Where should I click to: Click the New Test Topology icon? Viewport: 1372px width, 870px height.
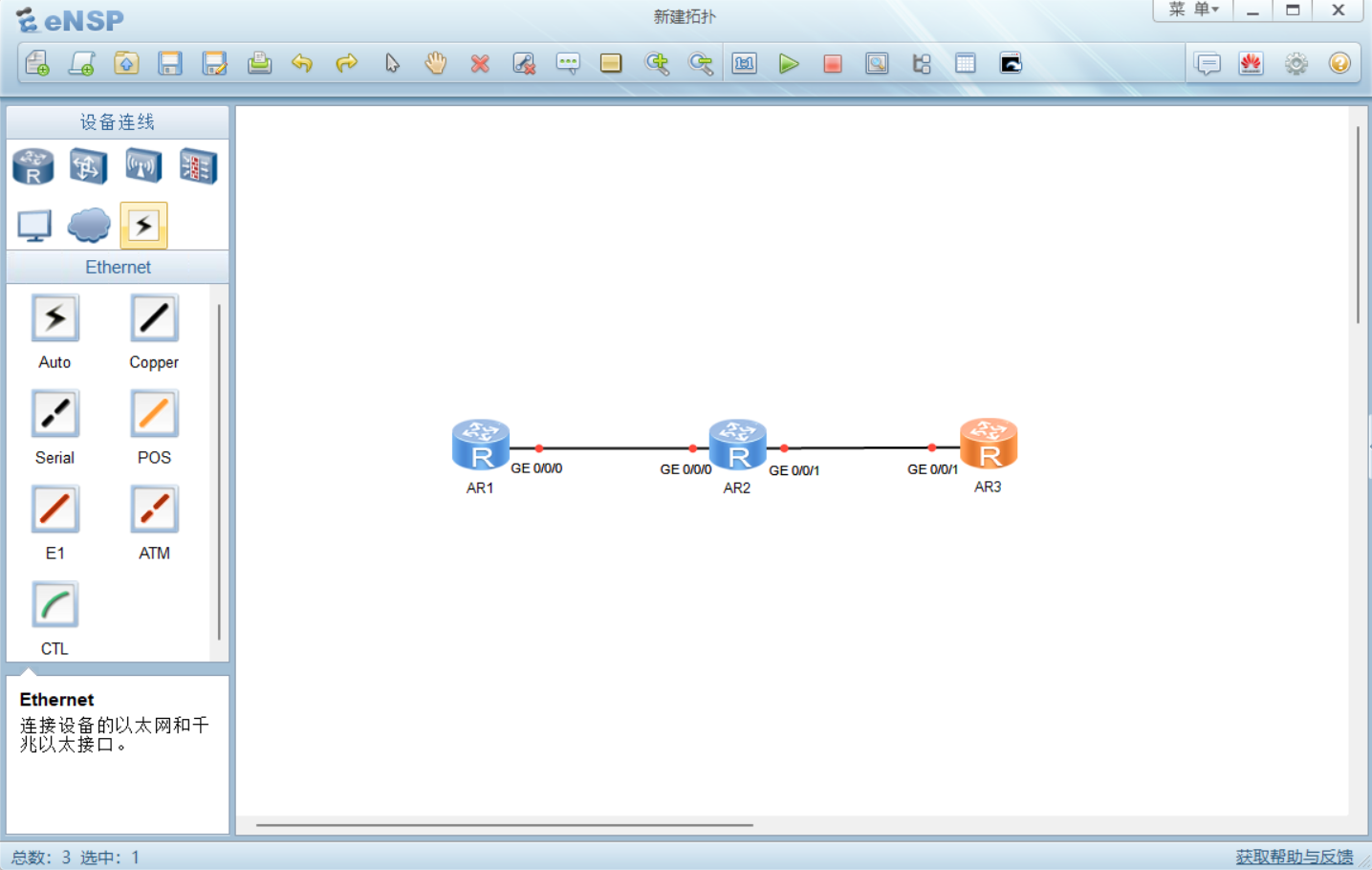(x=82, y=64)
